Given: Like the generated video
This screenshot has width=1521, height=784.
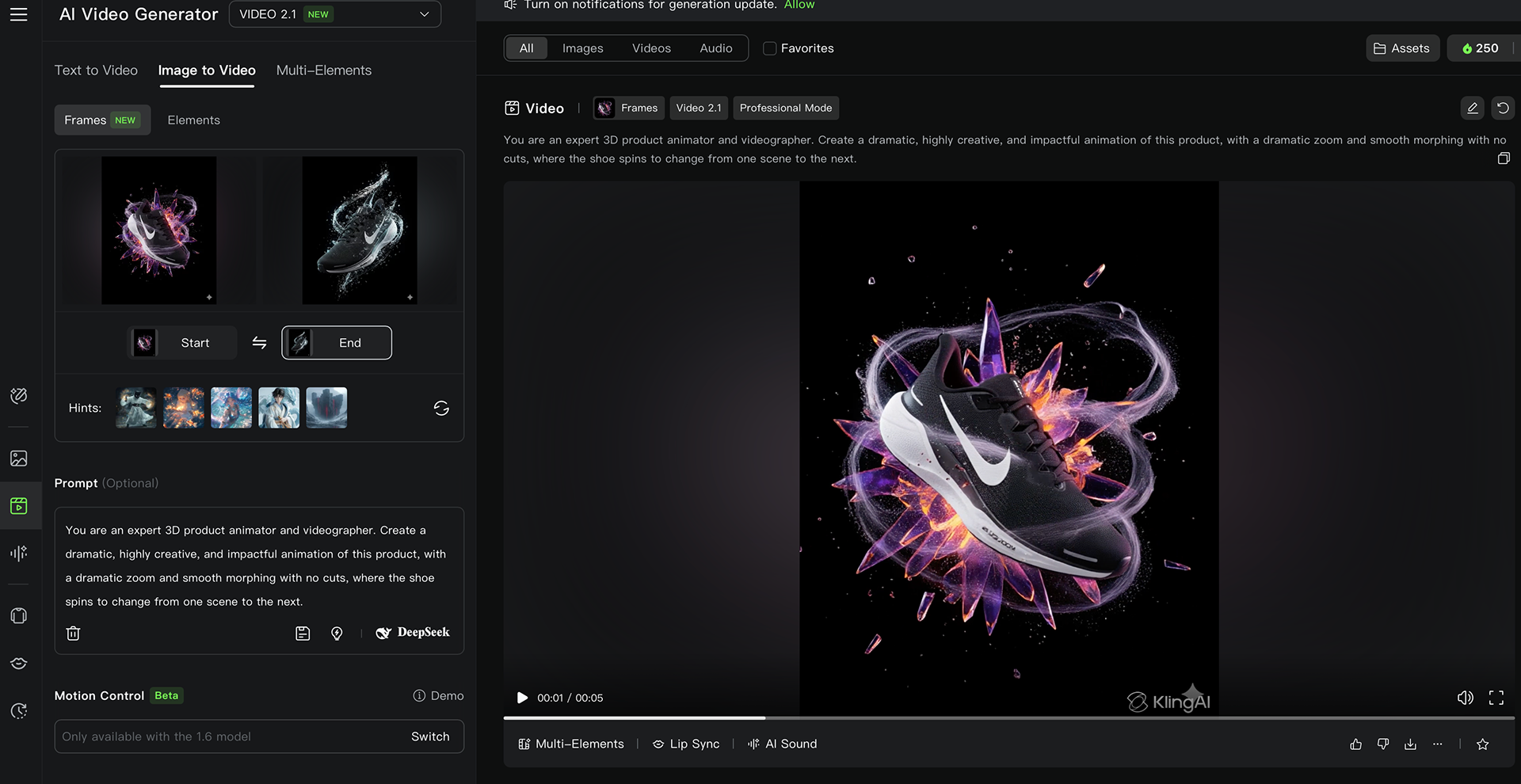Looking at the screenshot, I should click(x=1356, y=744).
